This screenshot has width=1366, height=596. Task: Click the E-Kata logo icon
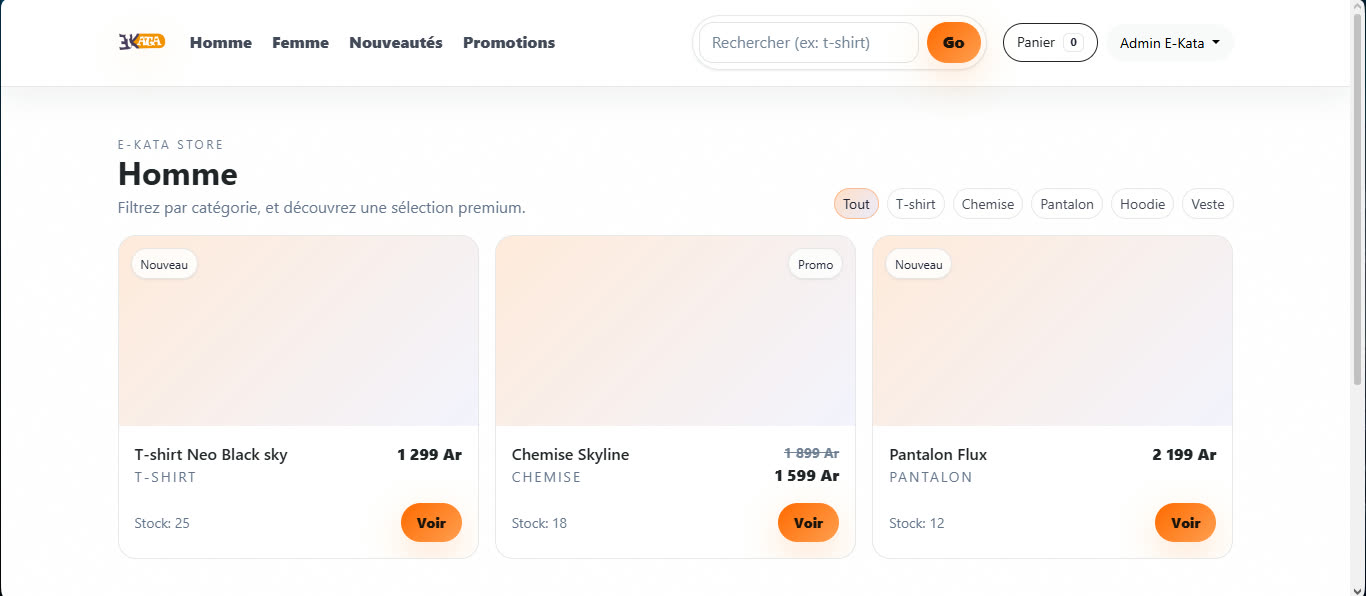[142, 42]
